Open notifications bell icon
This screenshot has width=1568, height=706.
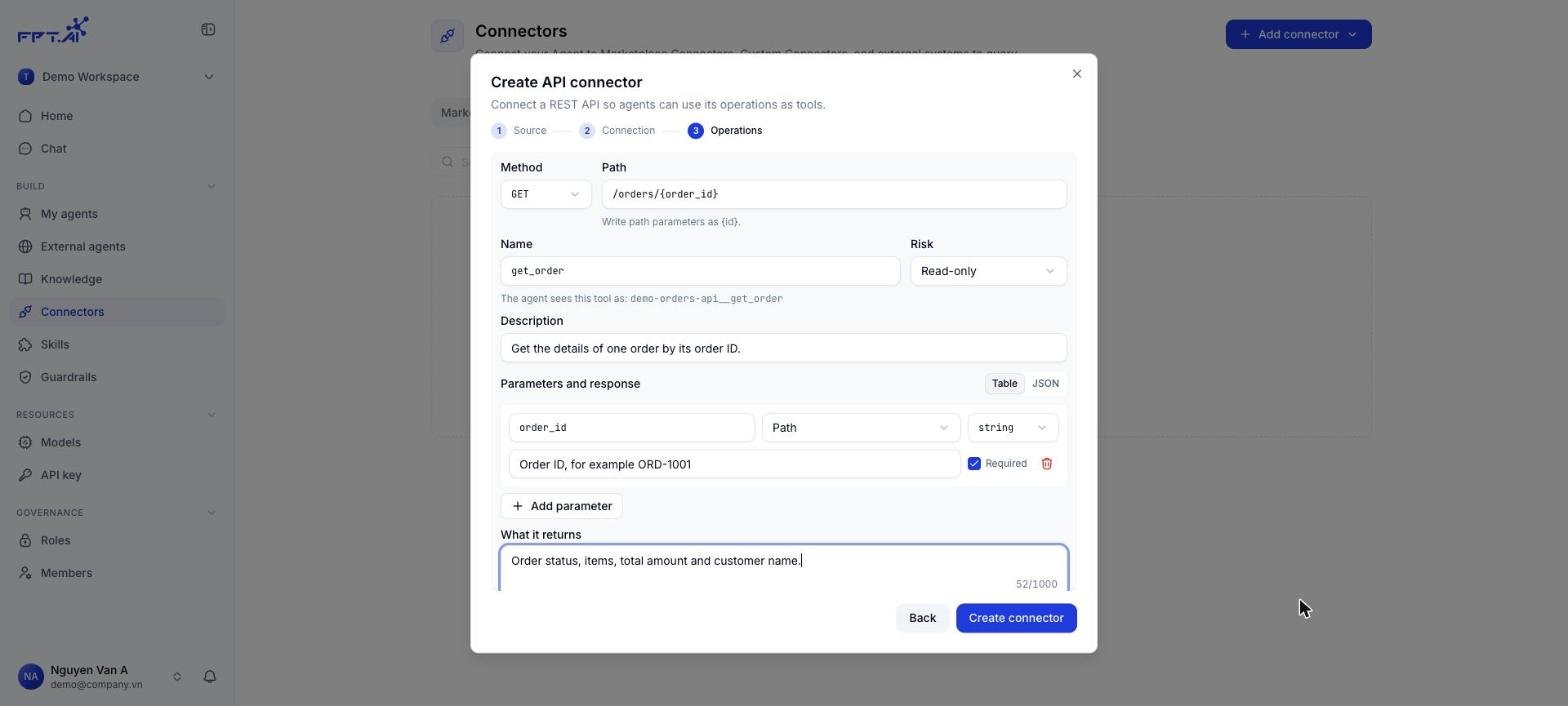(x=210, y=677)
